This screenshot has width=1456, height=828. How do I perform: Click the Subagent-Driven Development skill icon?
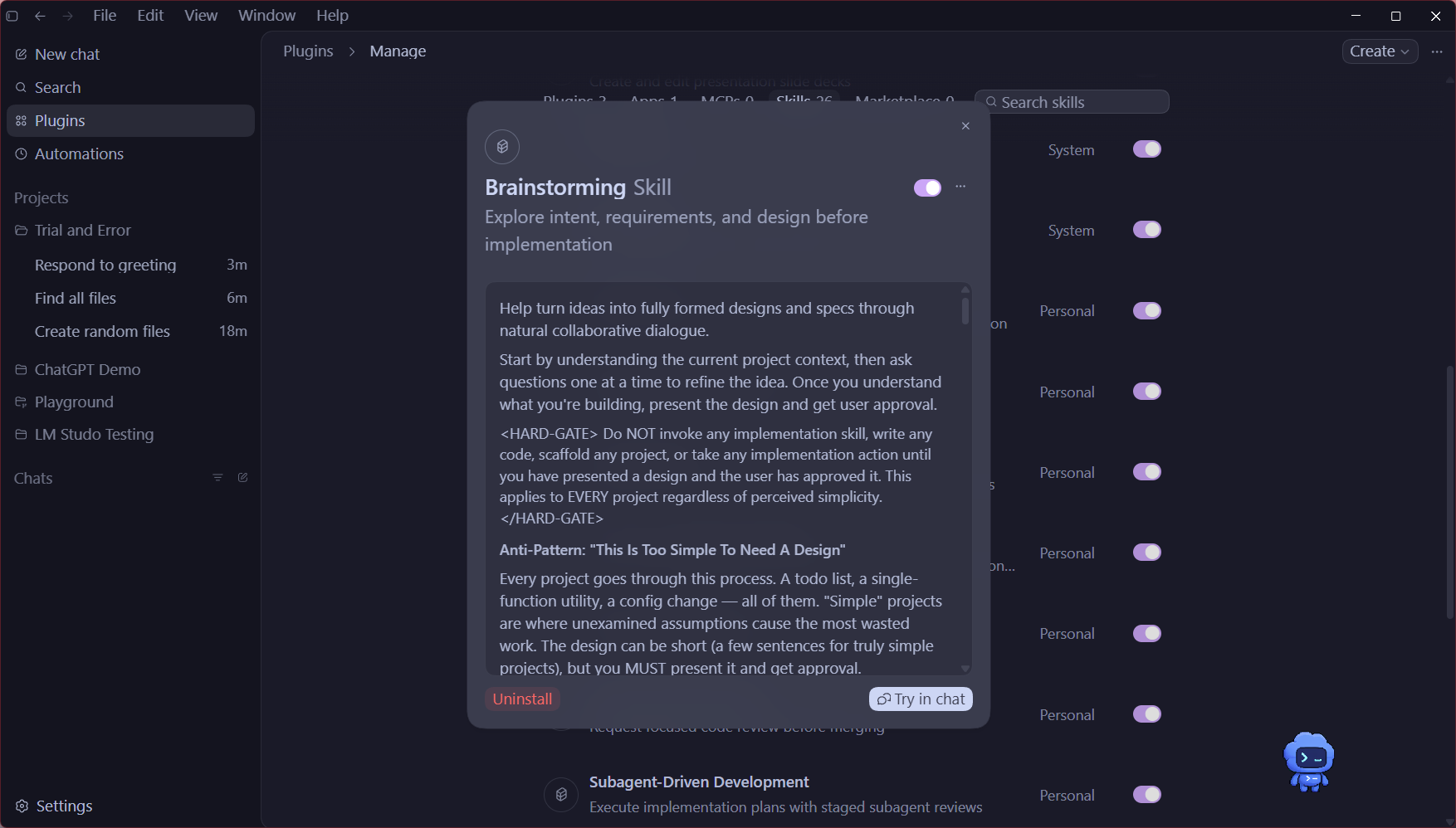click(x=561, y=794)
